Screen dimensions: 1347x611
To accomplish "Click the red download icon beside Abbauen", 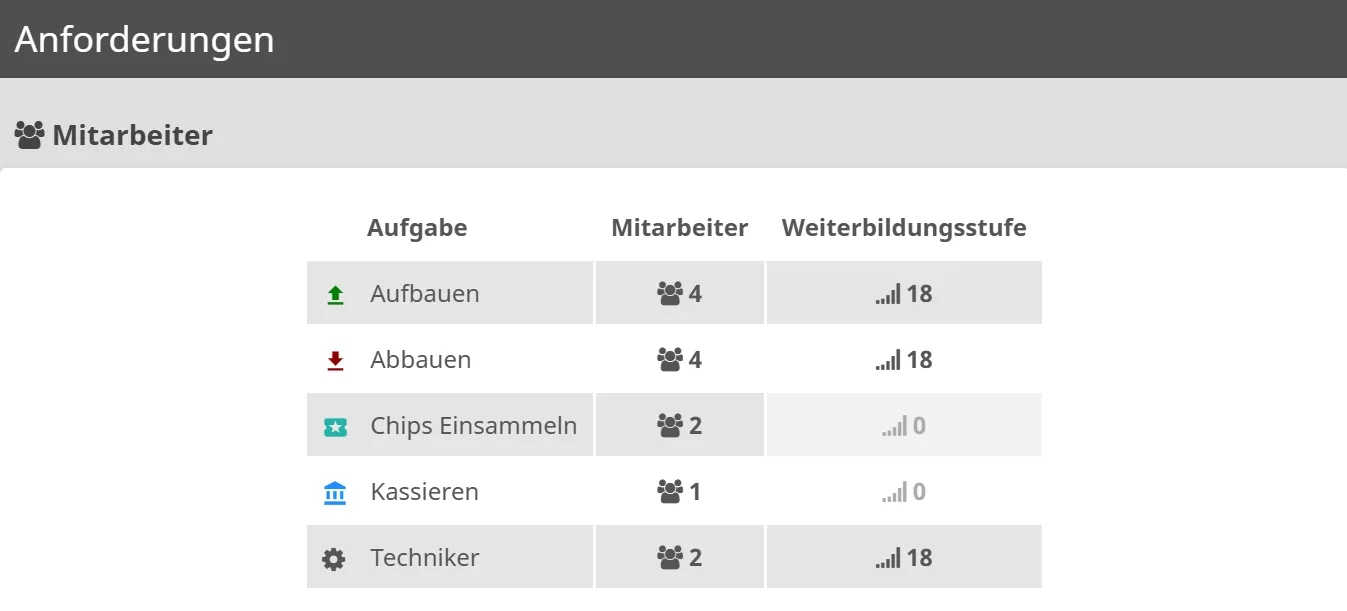I will click(335, 361).
